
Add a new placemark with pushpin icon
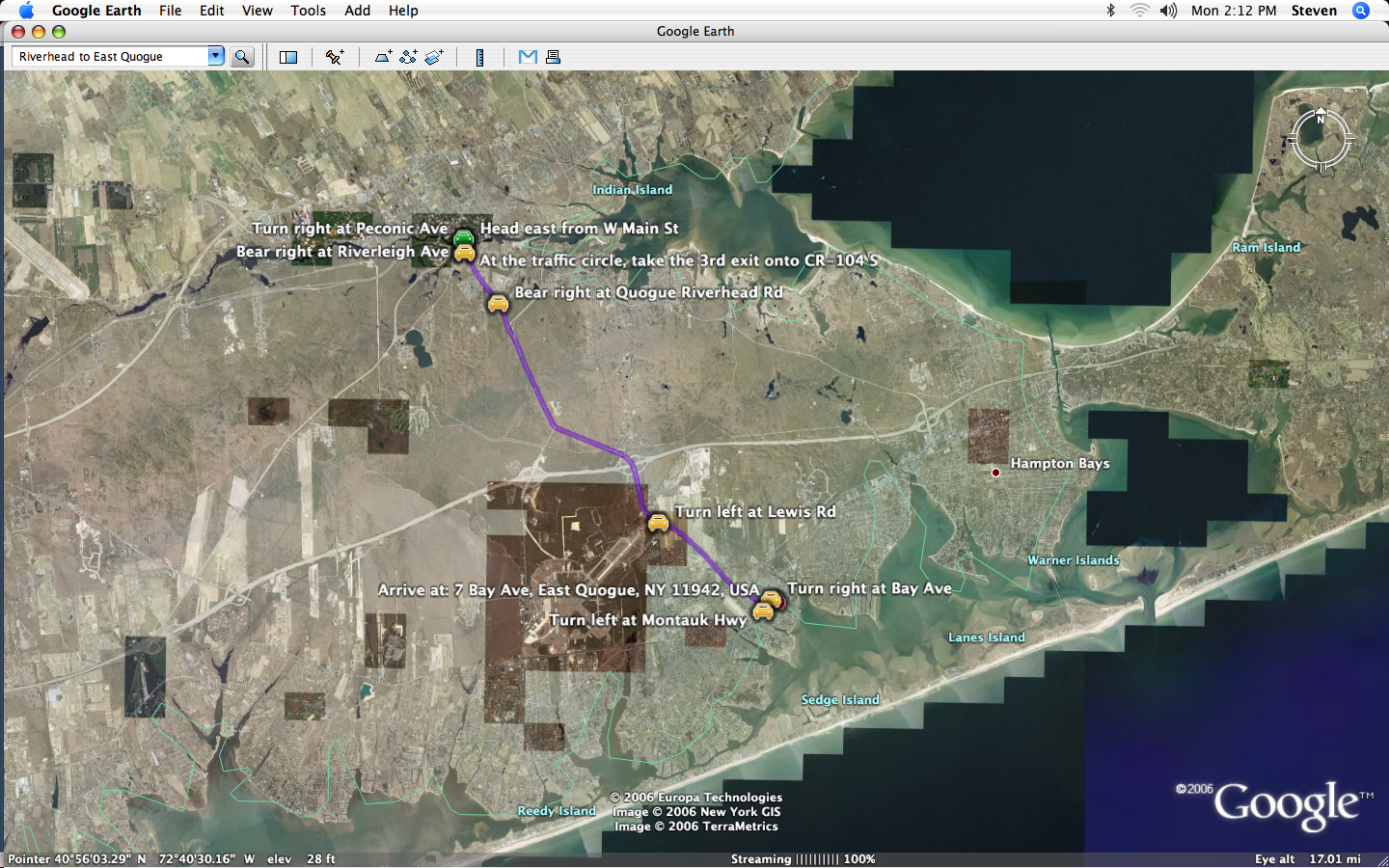point(335,57)
